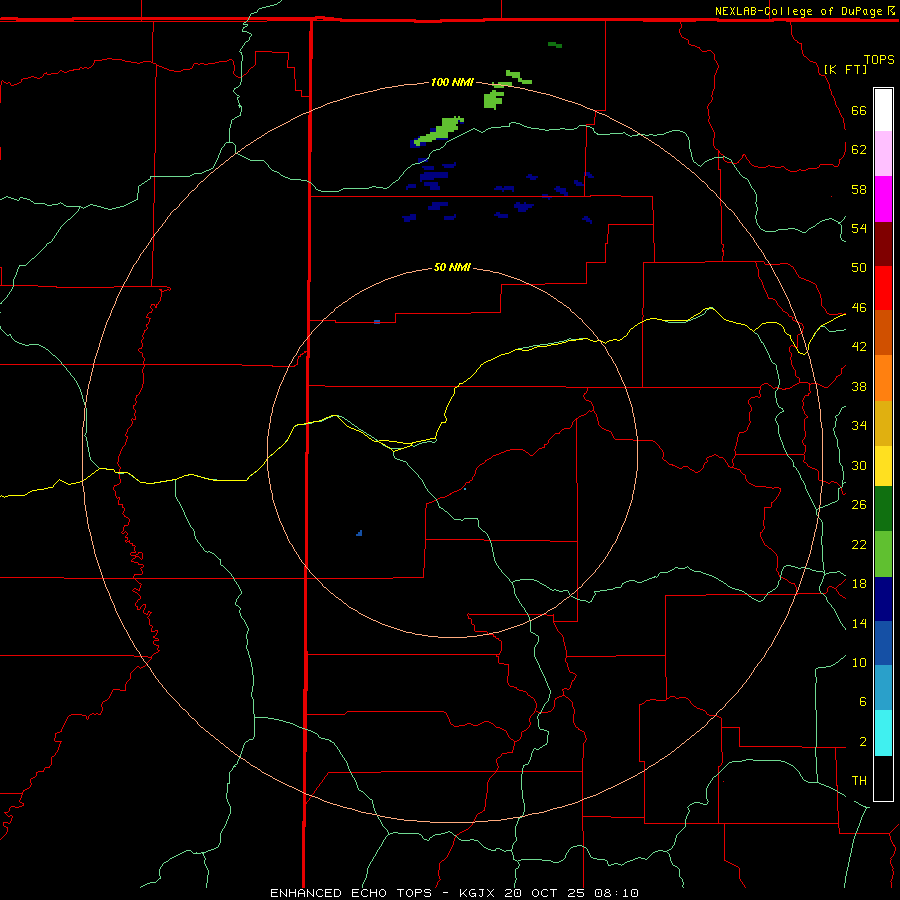900x900 pixels.
Task: Click the yellow 30-34 kft legend color
Action: click(883, 465)
